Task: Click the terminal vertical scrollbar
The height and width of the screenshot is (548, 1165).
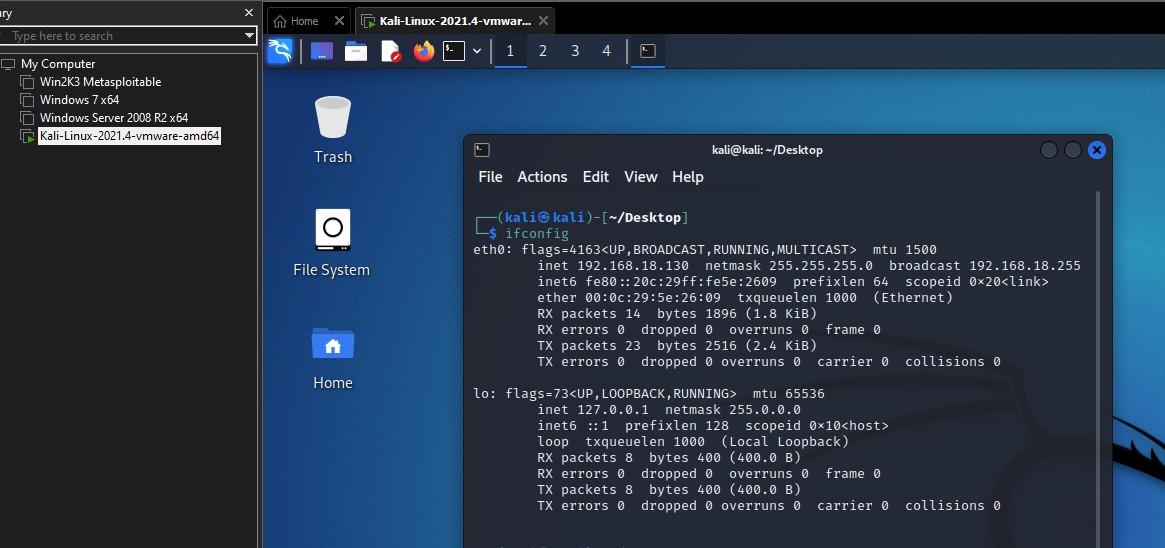Action: pyautogui.click(x=1098, y=369)
